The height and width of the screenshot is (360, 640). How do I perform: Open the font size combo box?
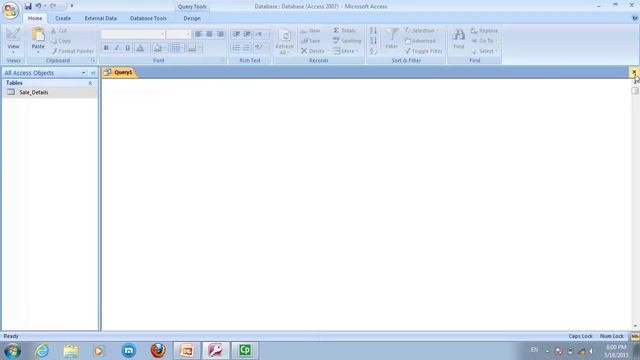(178, 34)
